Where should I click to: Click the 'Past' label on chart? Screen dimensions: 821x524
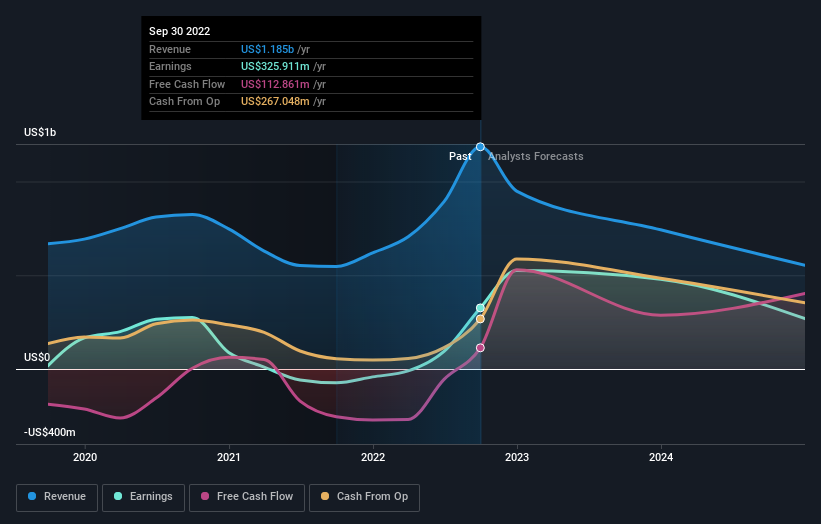click(x=460, y=156)
